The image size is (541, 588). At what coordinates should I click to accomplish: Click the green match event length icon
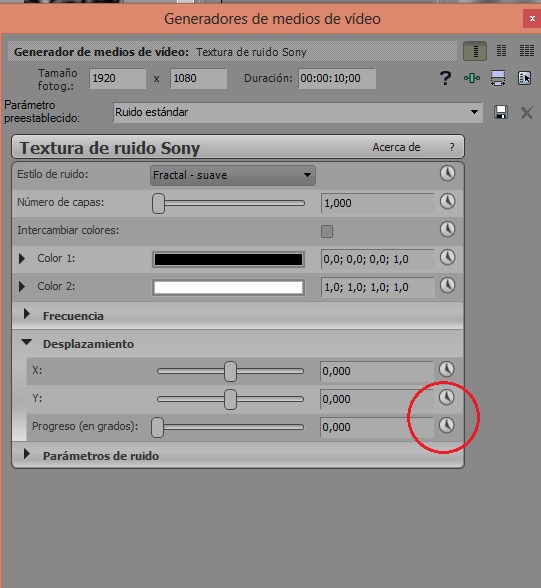click(x=472, y=78)
